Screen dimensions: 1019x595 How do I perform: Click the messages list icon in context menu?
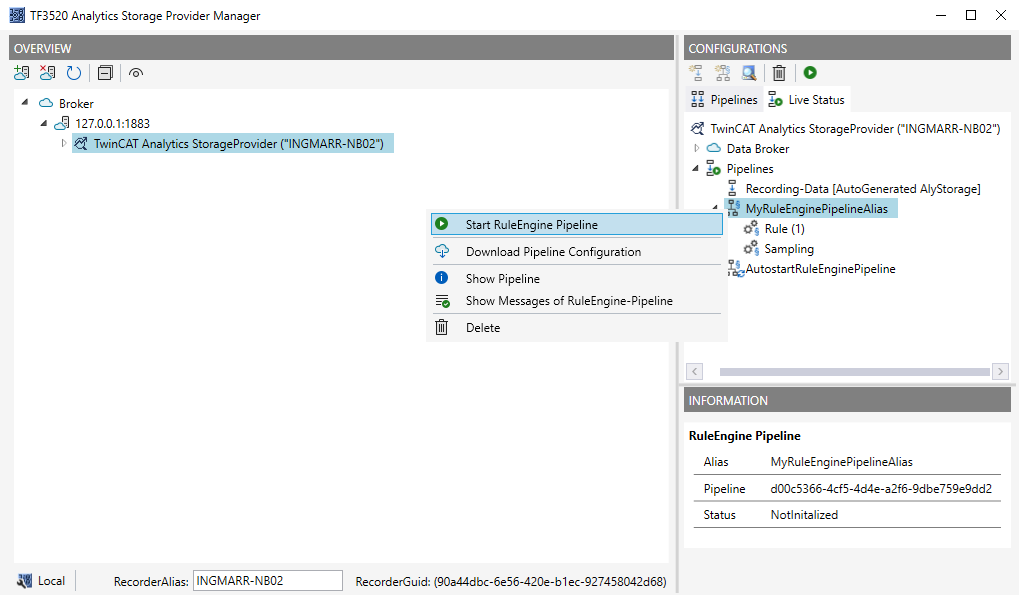click(x=442, y=301)
